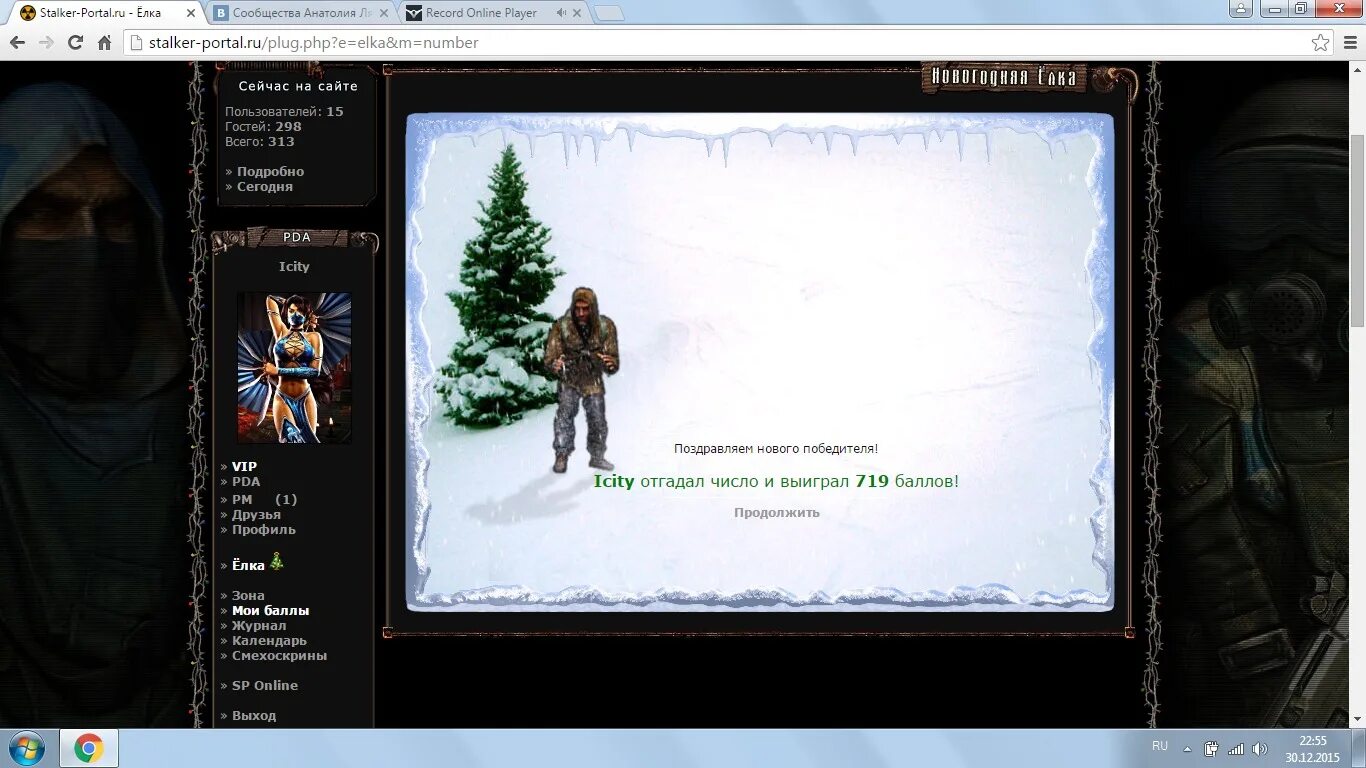Click the page document icon in address bar
Screen dimensions: 1366x768
click(137, 43)
